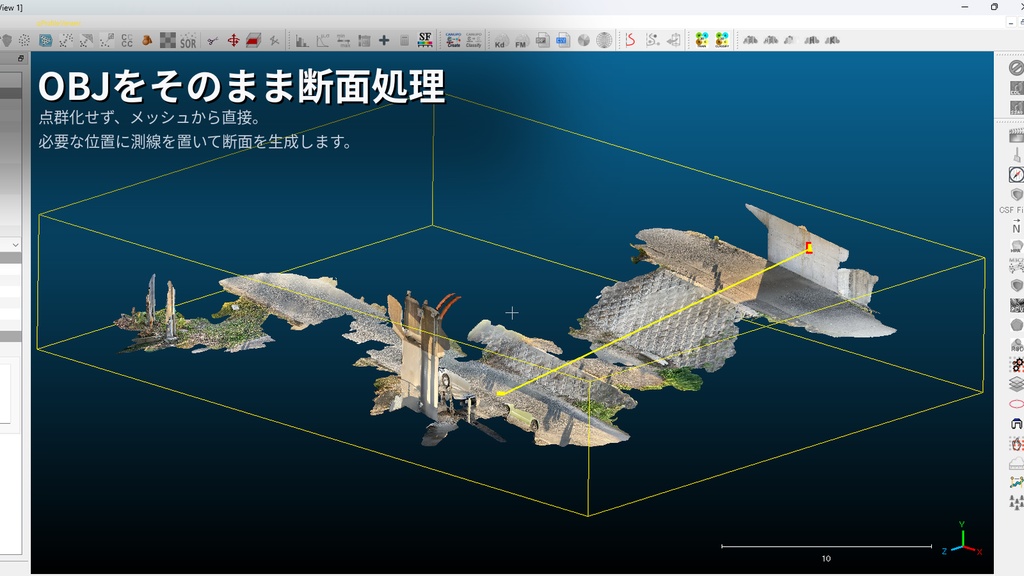The width and height of the screenshot is (1024, 576).
Task: Click the statistical curve fit toolbar icon
Action: [323, 40]
